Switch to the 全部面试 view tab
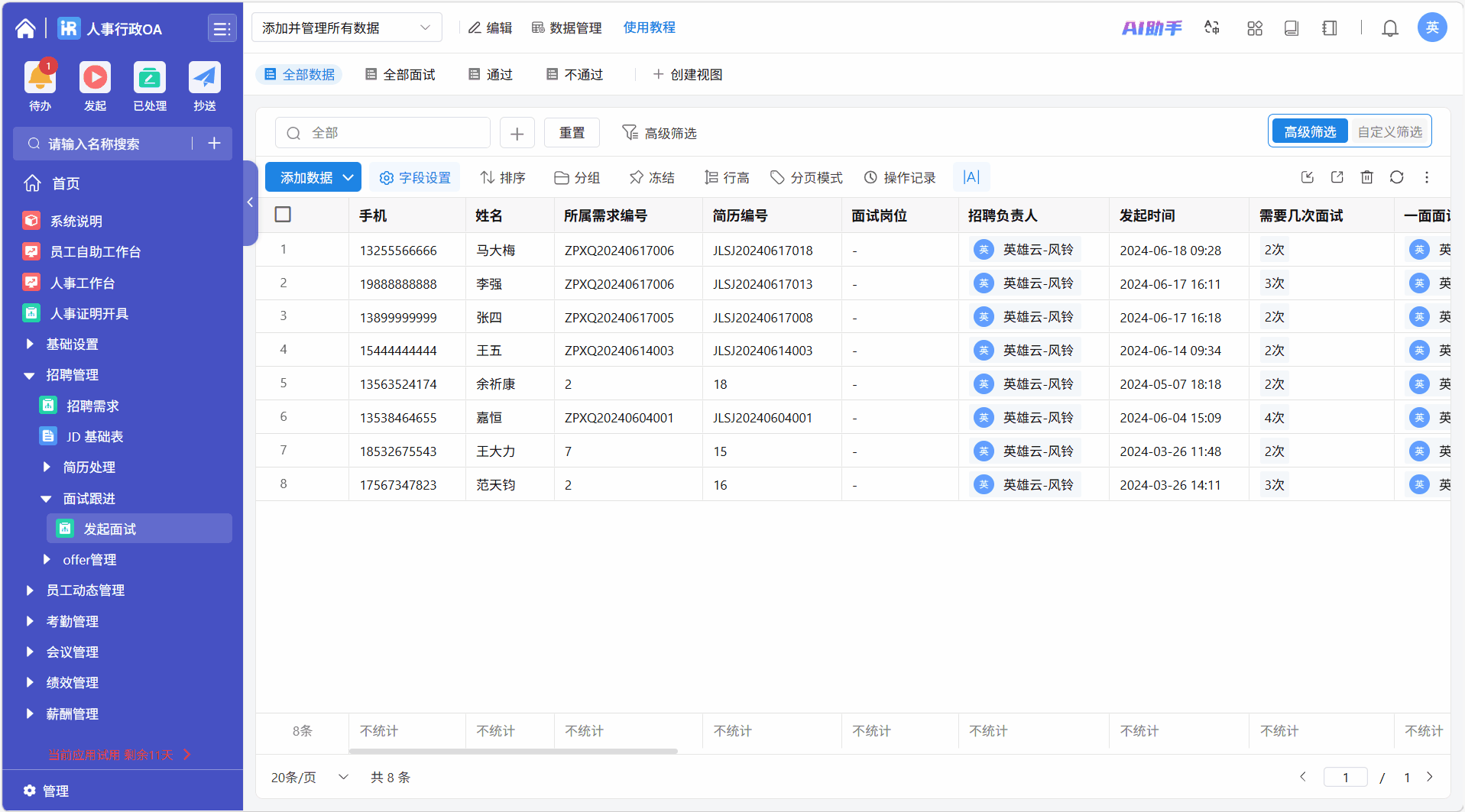The image size is (1465, 812). coord(400,74)
